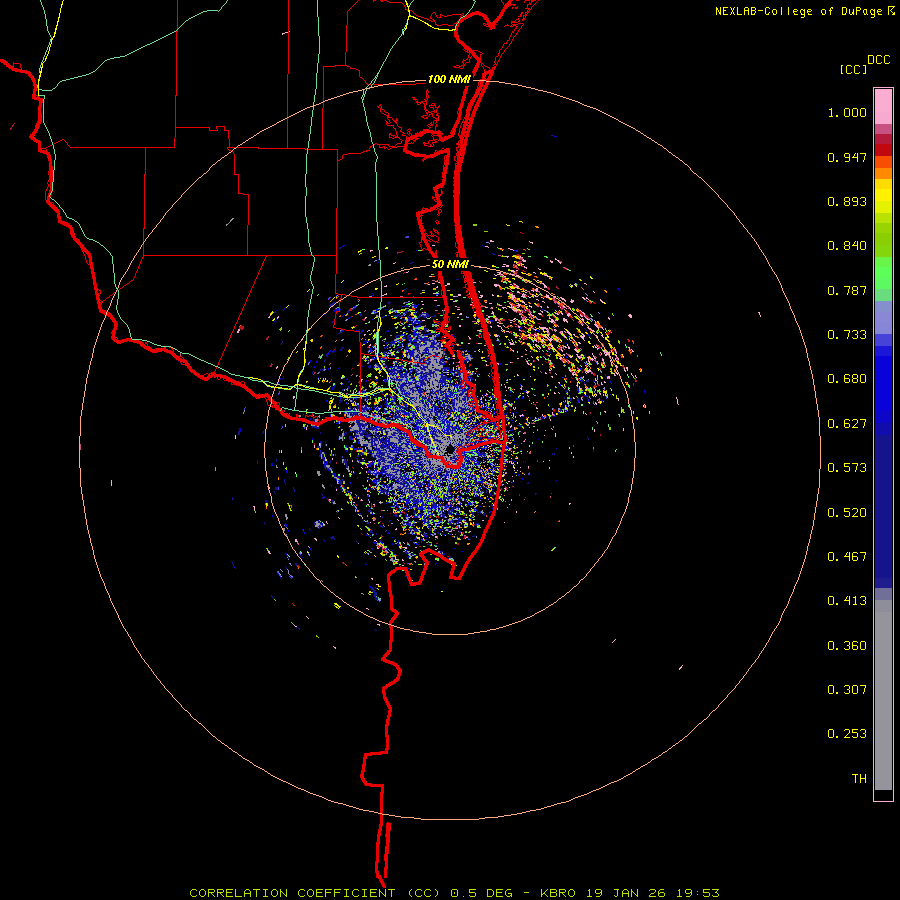
Task: Click the KBRO station ID in the caption
Action: pos(558,893)
